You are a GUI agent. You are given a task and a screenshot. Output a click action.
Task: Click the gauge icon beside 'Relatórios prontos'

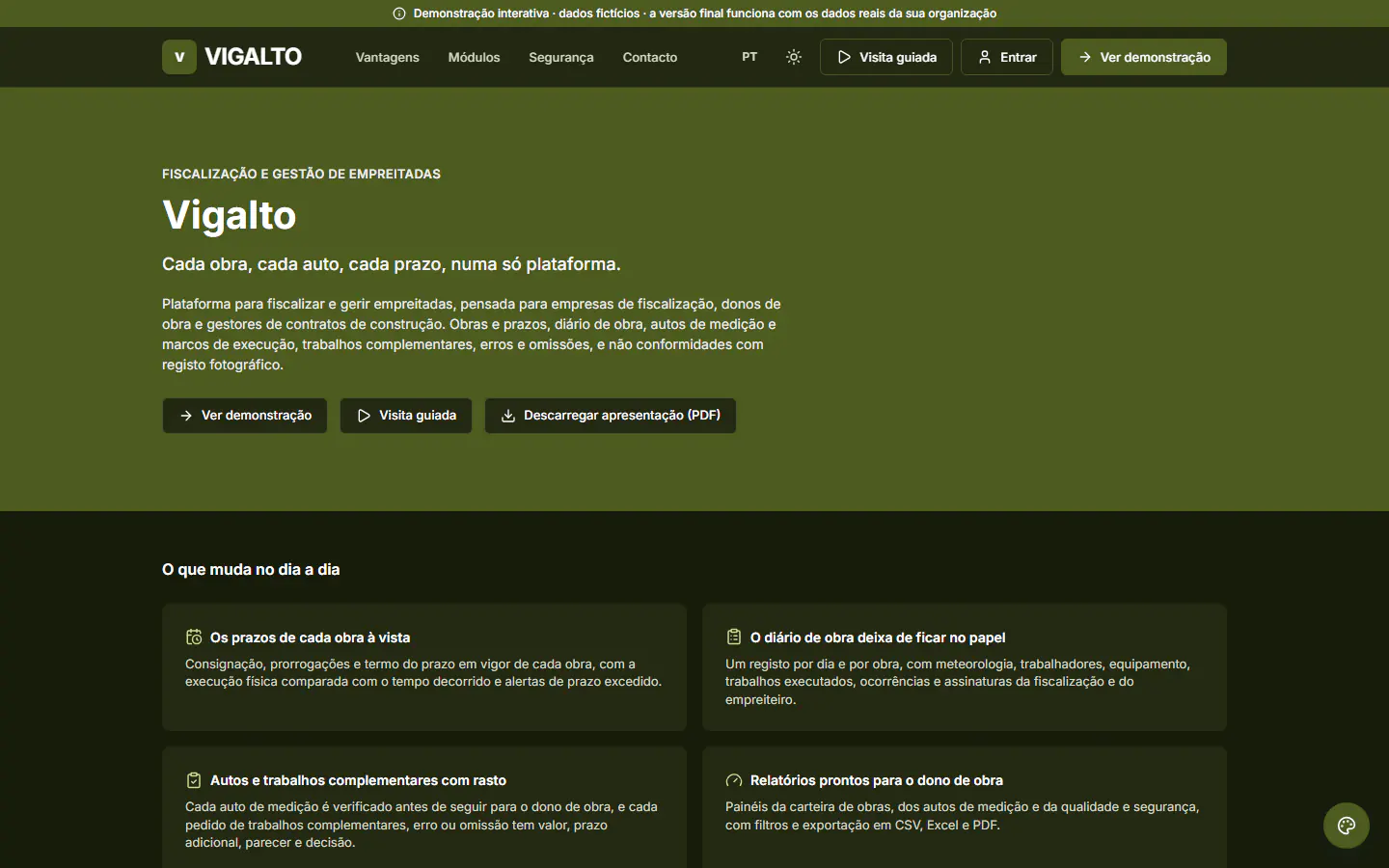click(x=734, y=780)
